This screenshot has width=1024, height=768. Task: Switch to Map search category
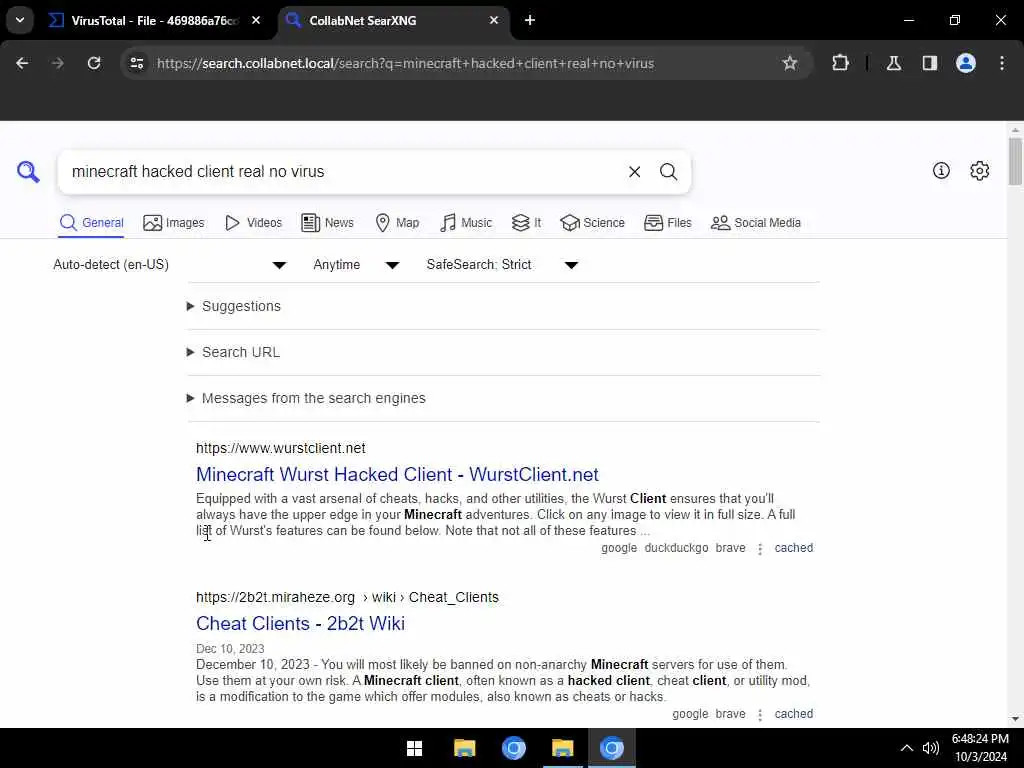(x=397, y=223)
